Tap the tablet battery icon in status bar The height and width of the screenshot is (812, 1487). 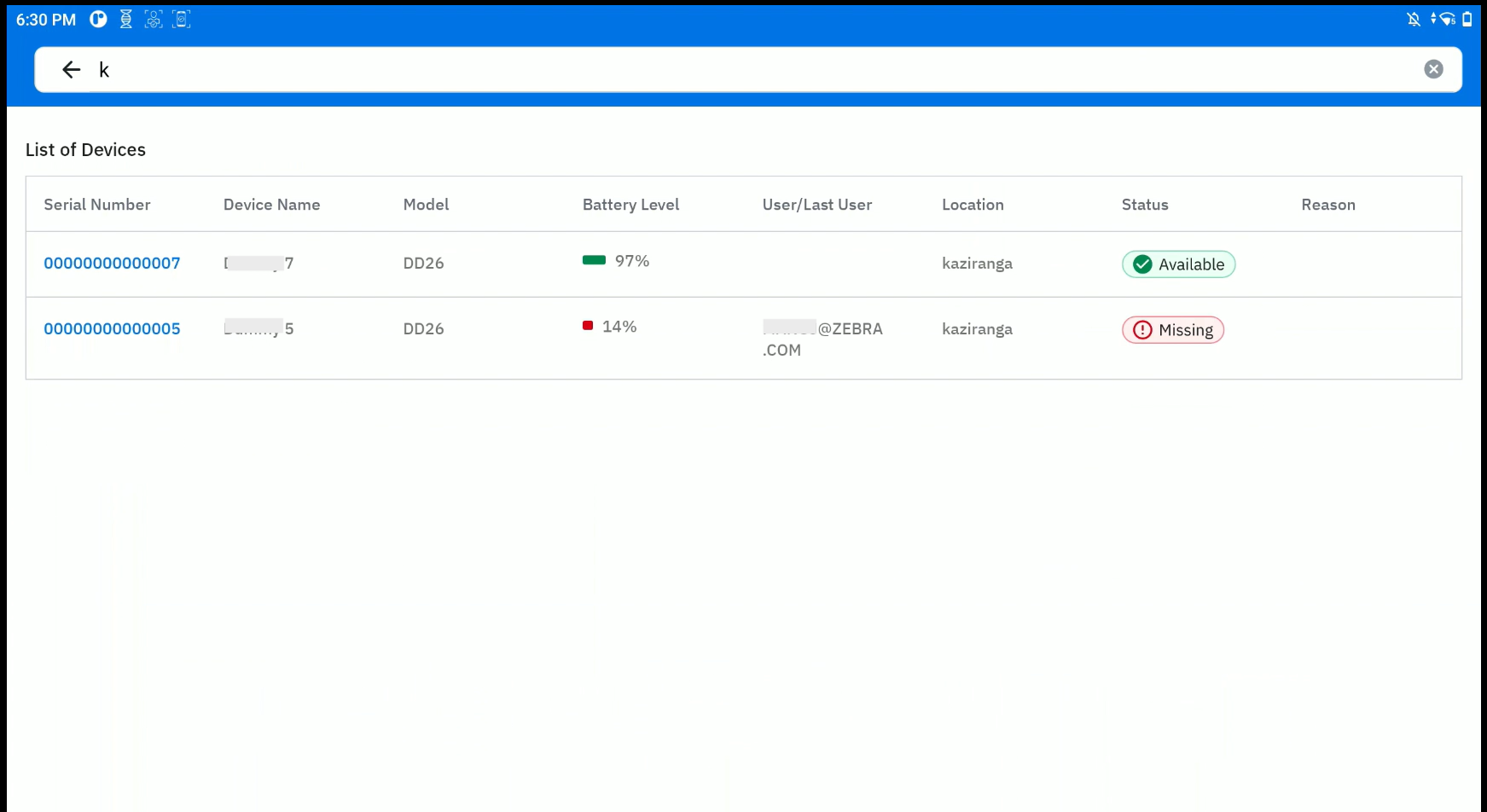[x=1467, y=20]
